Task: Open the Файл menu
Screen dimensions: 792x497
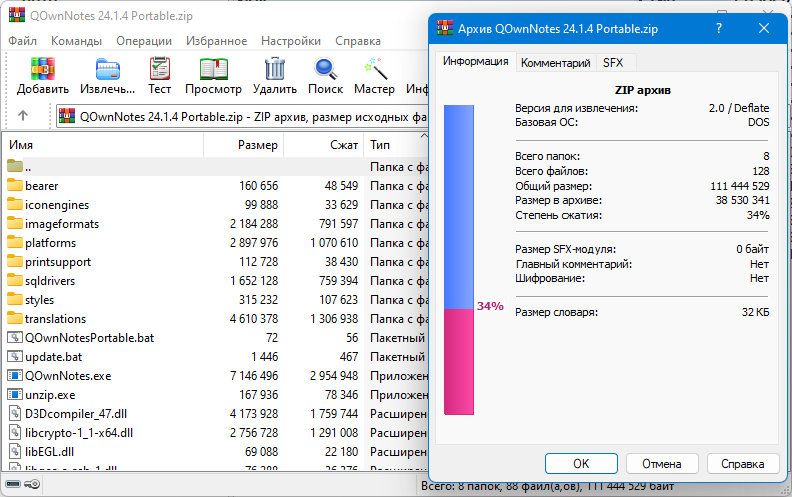Action: click(22, 41)
